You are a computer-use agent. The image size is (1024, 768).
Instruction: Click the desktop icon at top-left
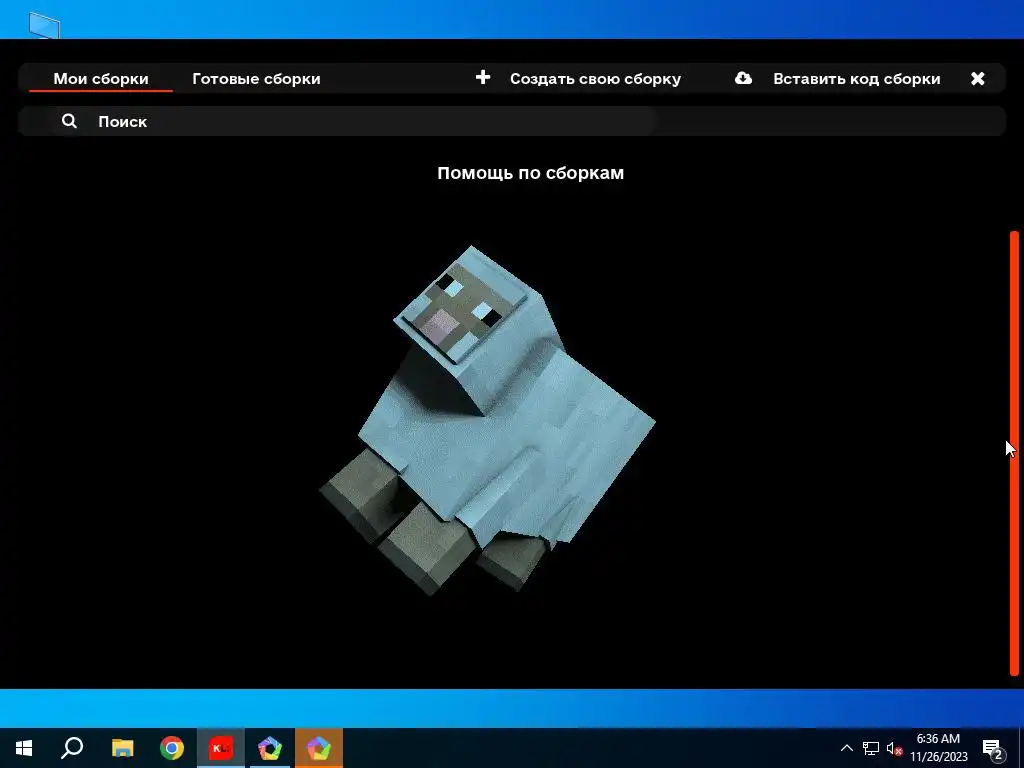coord(44,25)
